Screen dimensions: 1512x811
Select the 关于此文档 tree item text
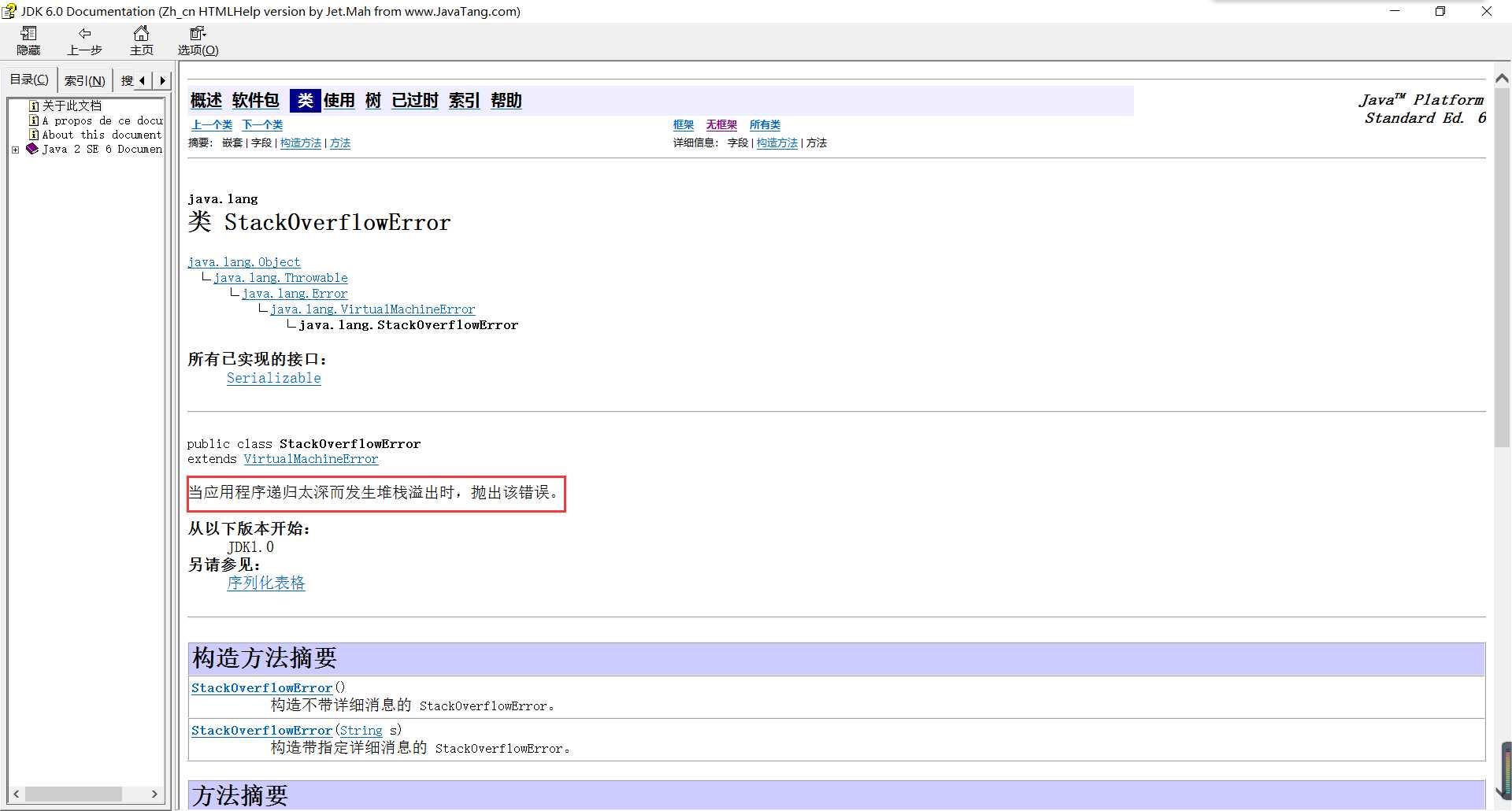(x=72, y=106)
